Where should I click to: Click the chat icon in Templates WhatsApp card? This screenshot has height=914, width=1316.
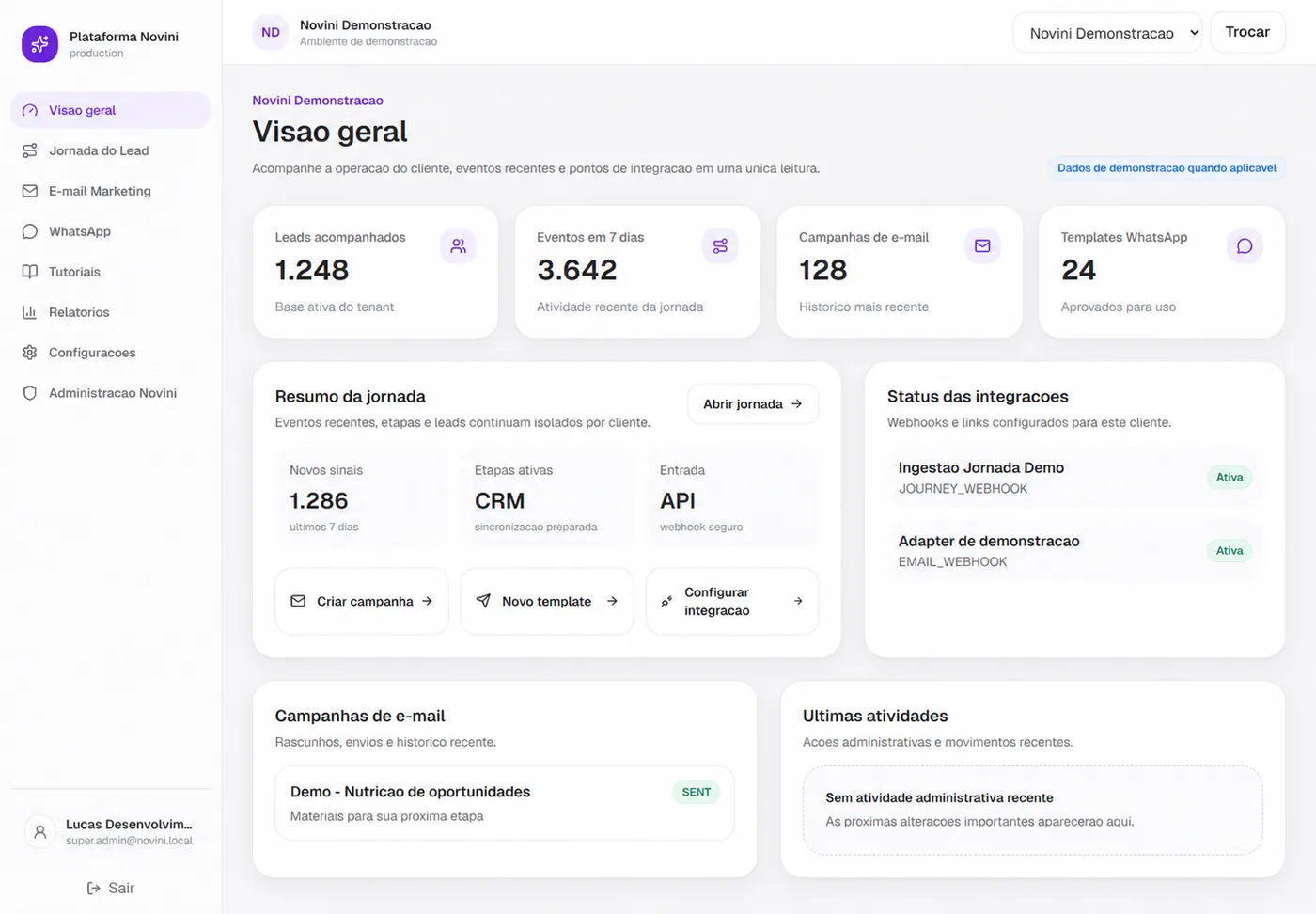pos(1245,246)
